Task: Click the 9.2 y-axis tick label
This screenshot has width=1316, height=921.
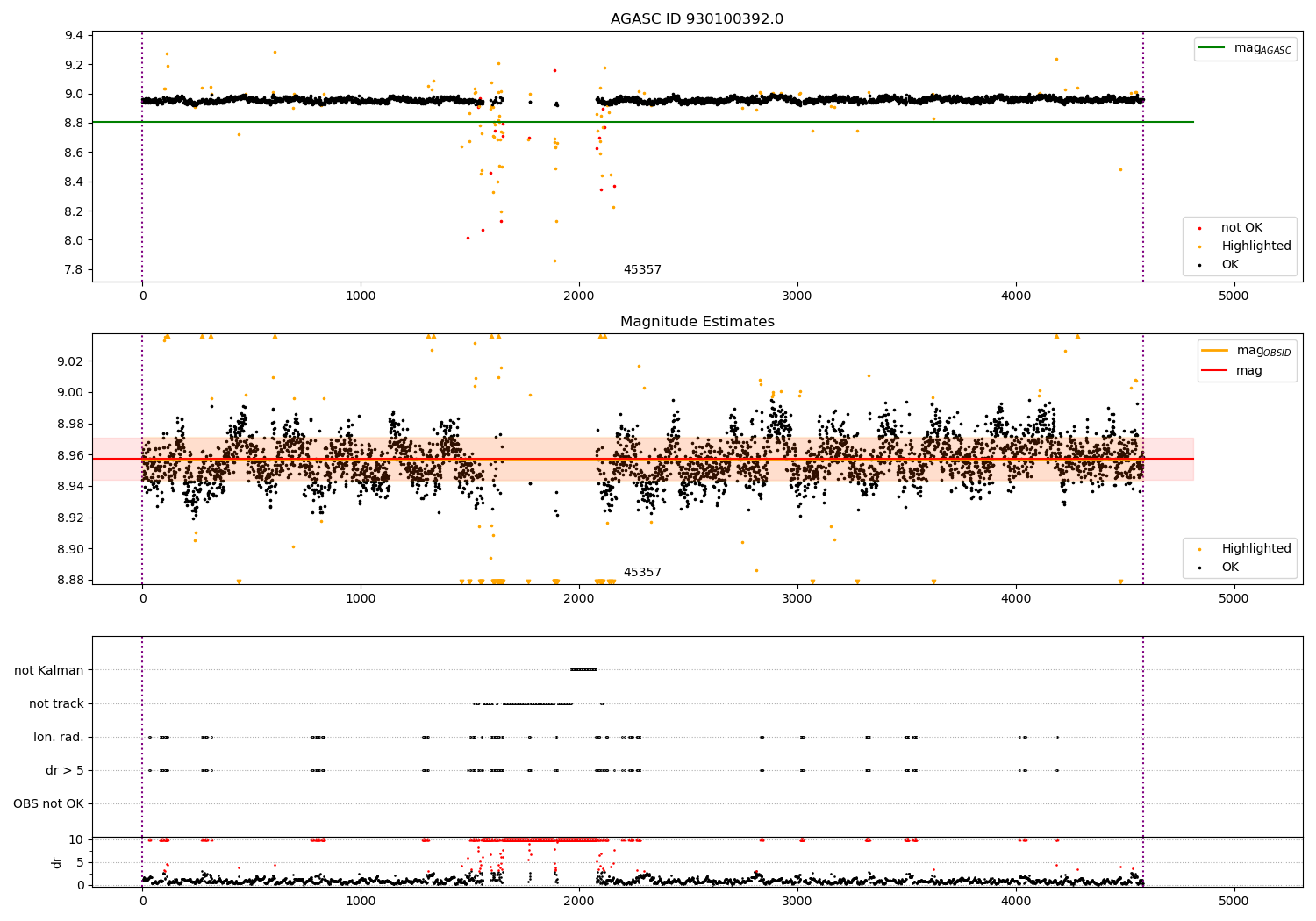Action: tap(75, 65)
